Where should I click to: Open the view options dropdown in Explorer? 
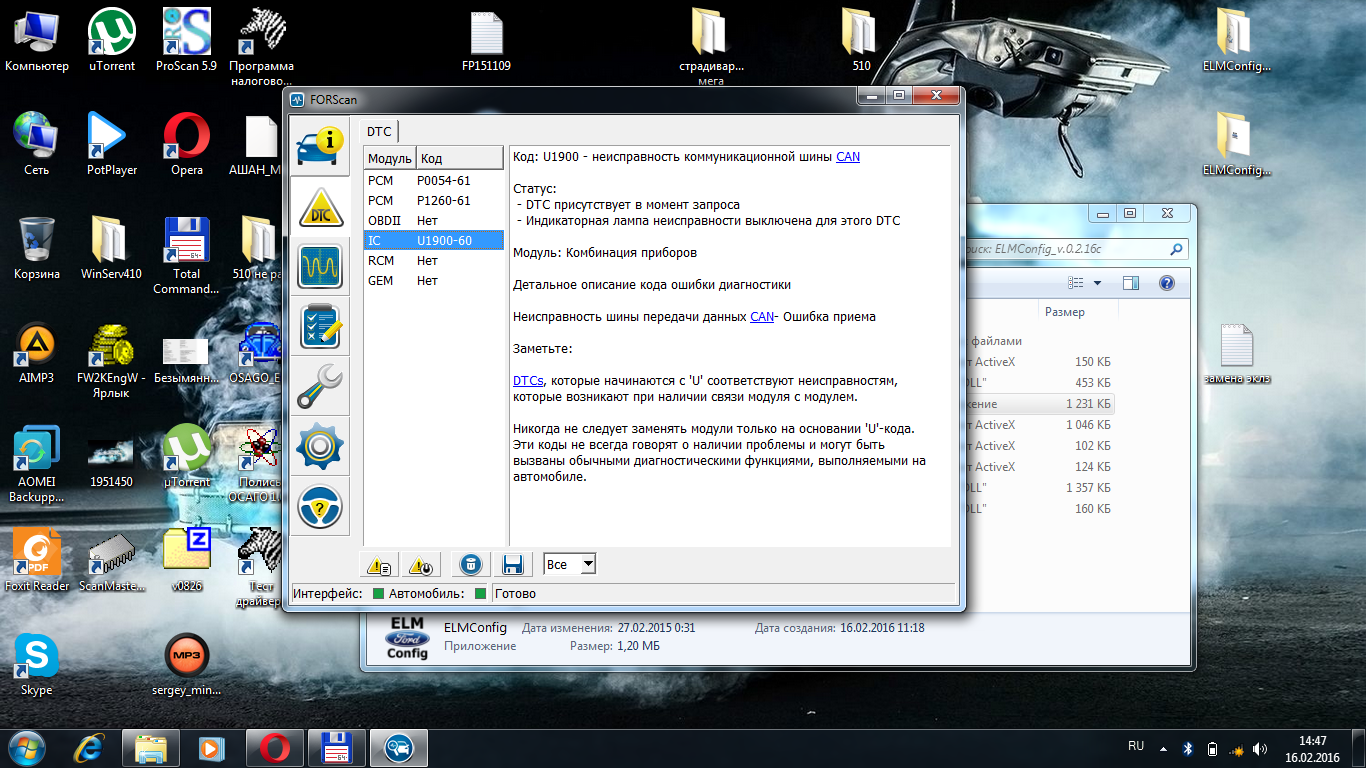[x=1097, y=283]
